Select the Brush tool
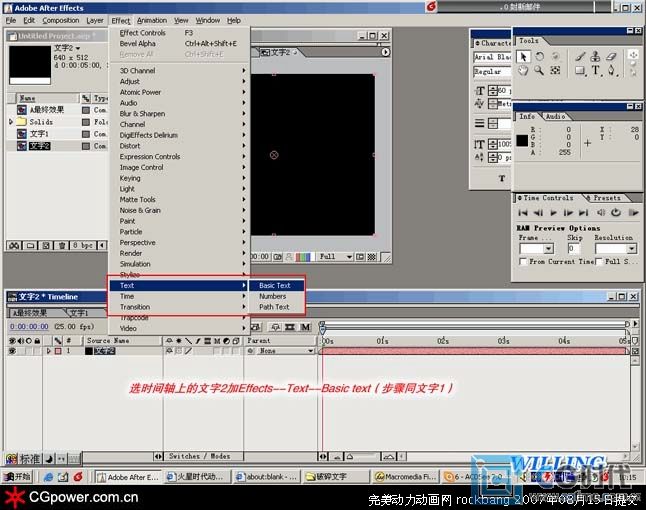Viewport: 646px width, 510px height. click(580, 57)
